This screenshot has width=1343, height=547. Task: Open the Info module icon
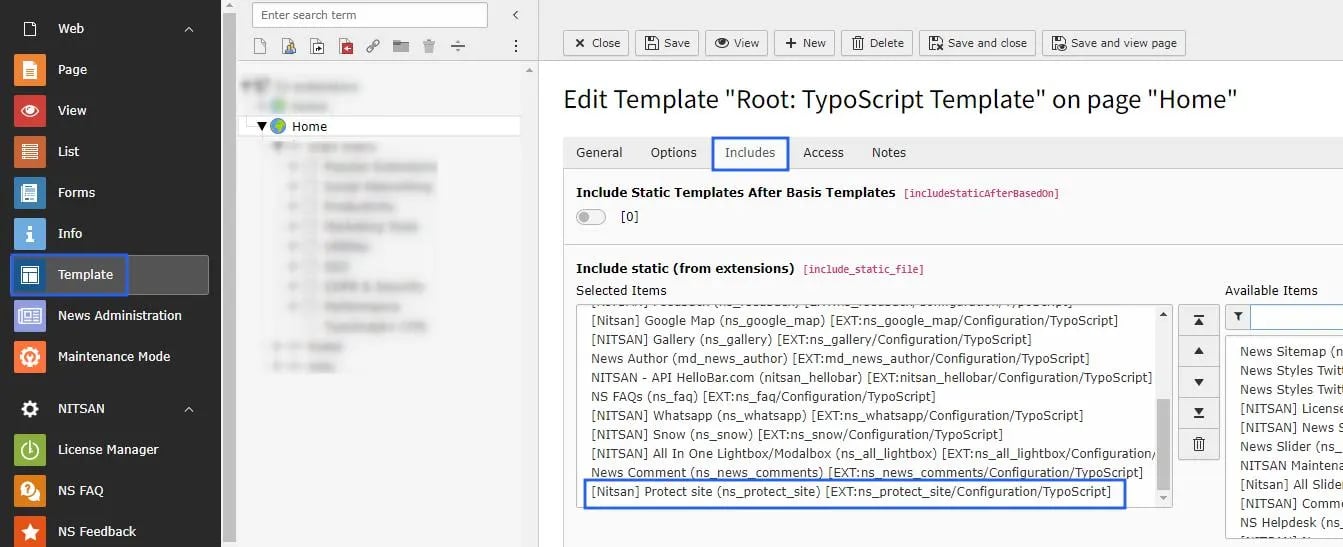[30, 234]
